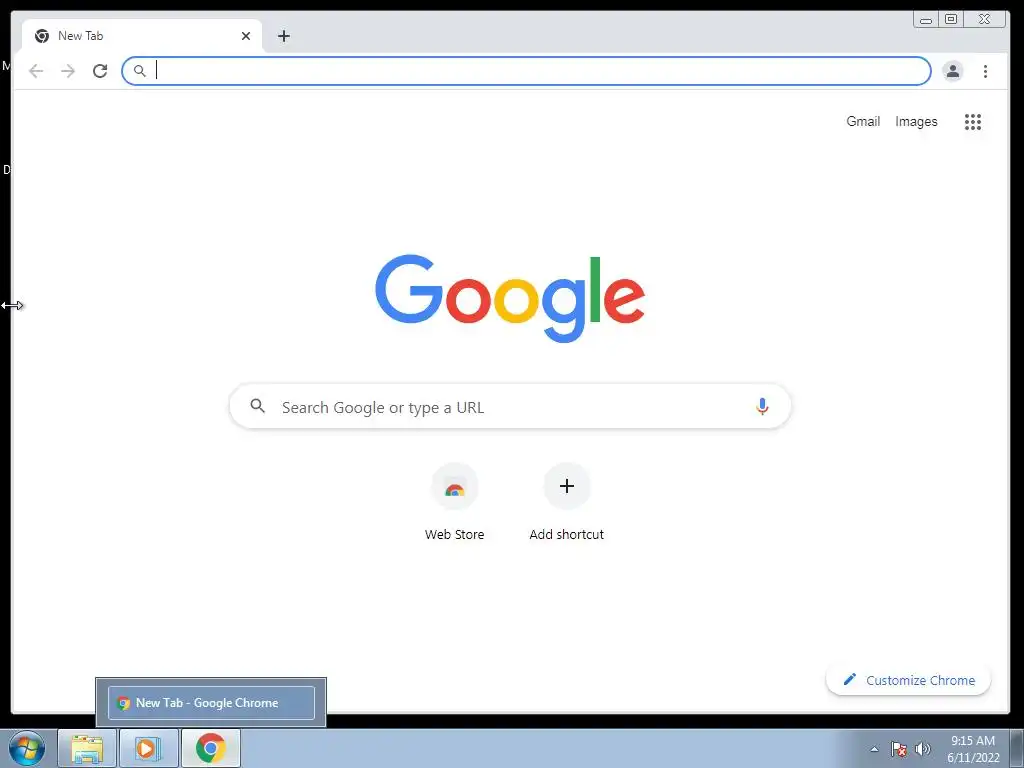
Task: Click the Google logo
Action: (510, 298)
